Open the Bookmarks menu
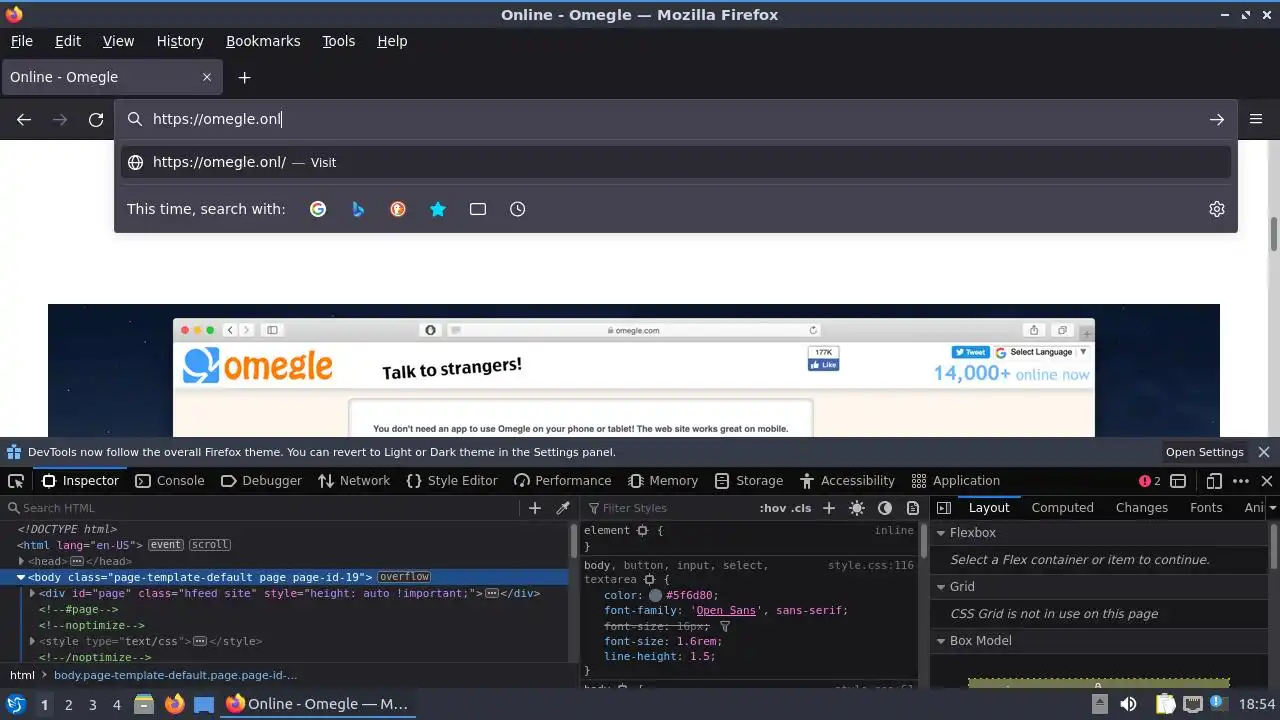 point(263,41)
